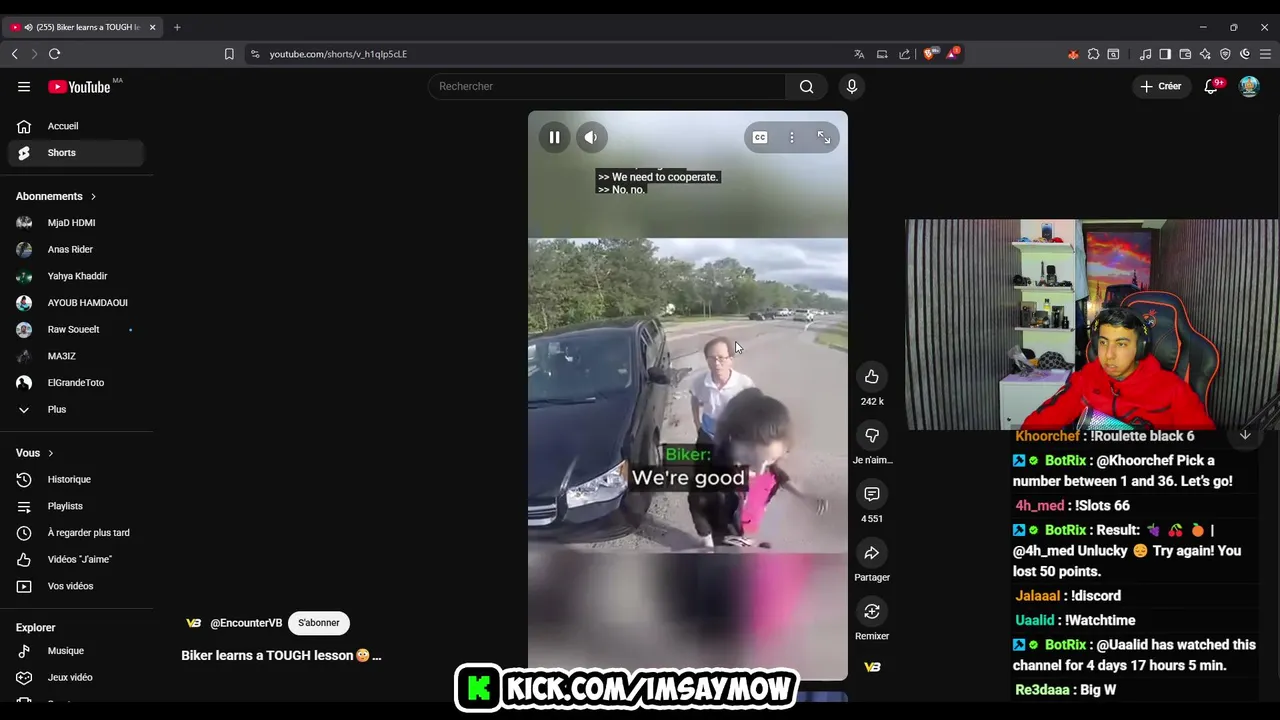Start voice search with the microphone

coord(852,86)
